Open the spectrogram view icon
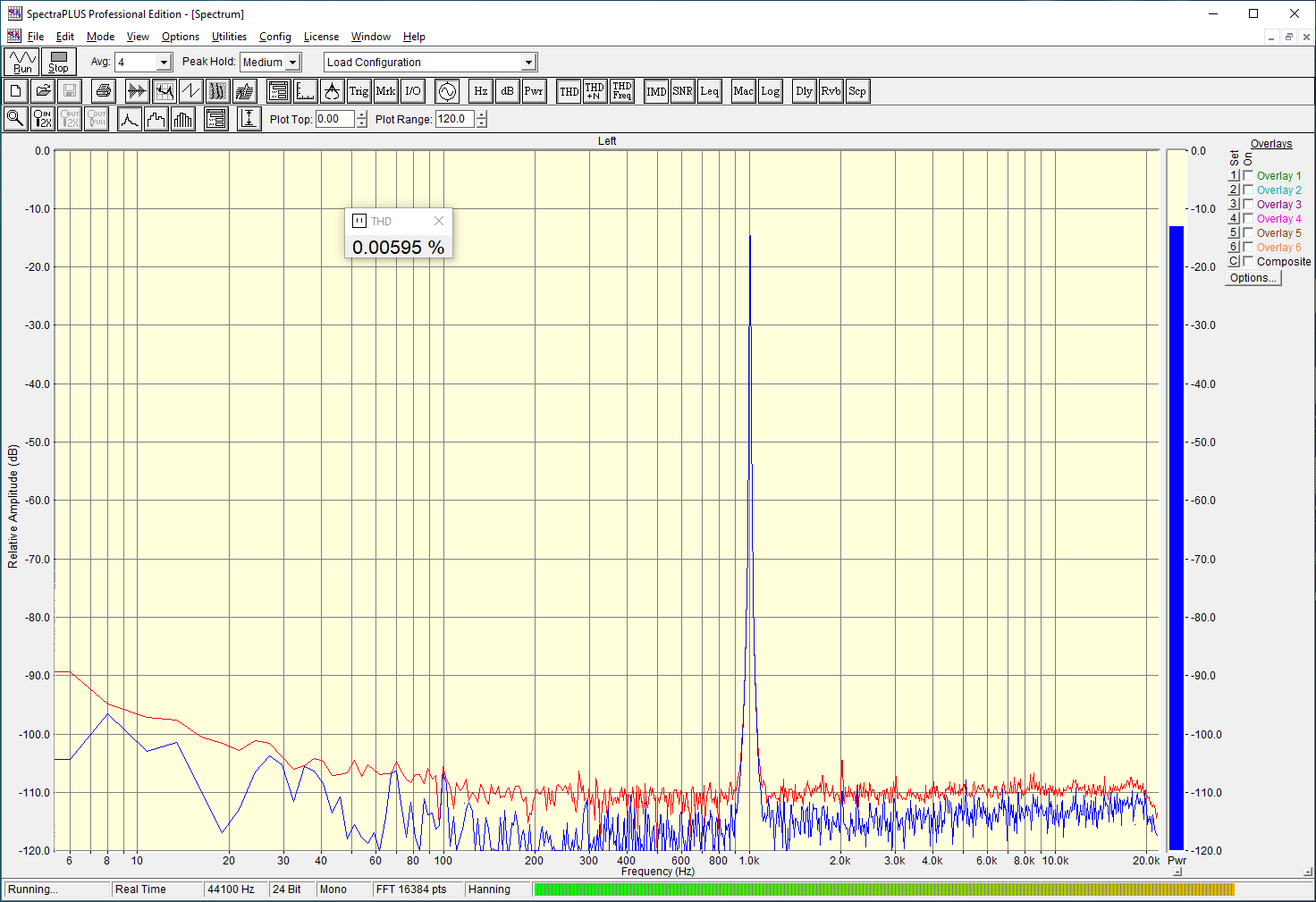The image size is (1316, 902). pyautogui.click(x=217, y=91)
